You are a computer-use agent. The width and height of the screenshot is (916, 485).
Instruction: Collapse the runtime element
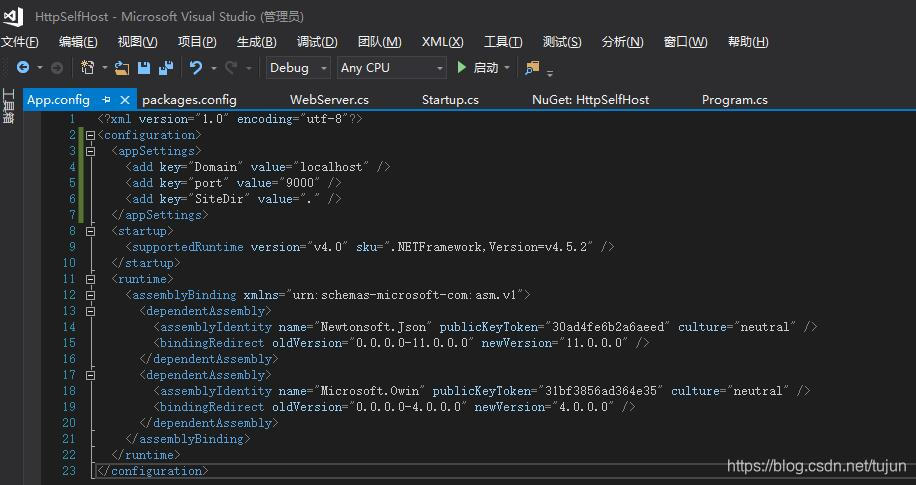point(91,279)
